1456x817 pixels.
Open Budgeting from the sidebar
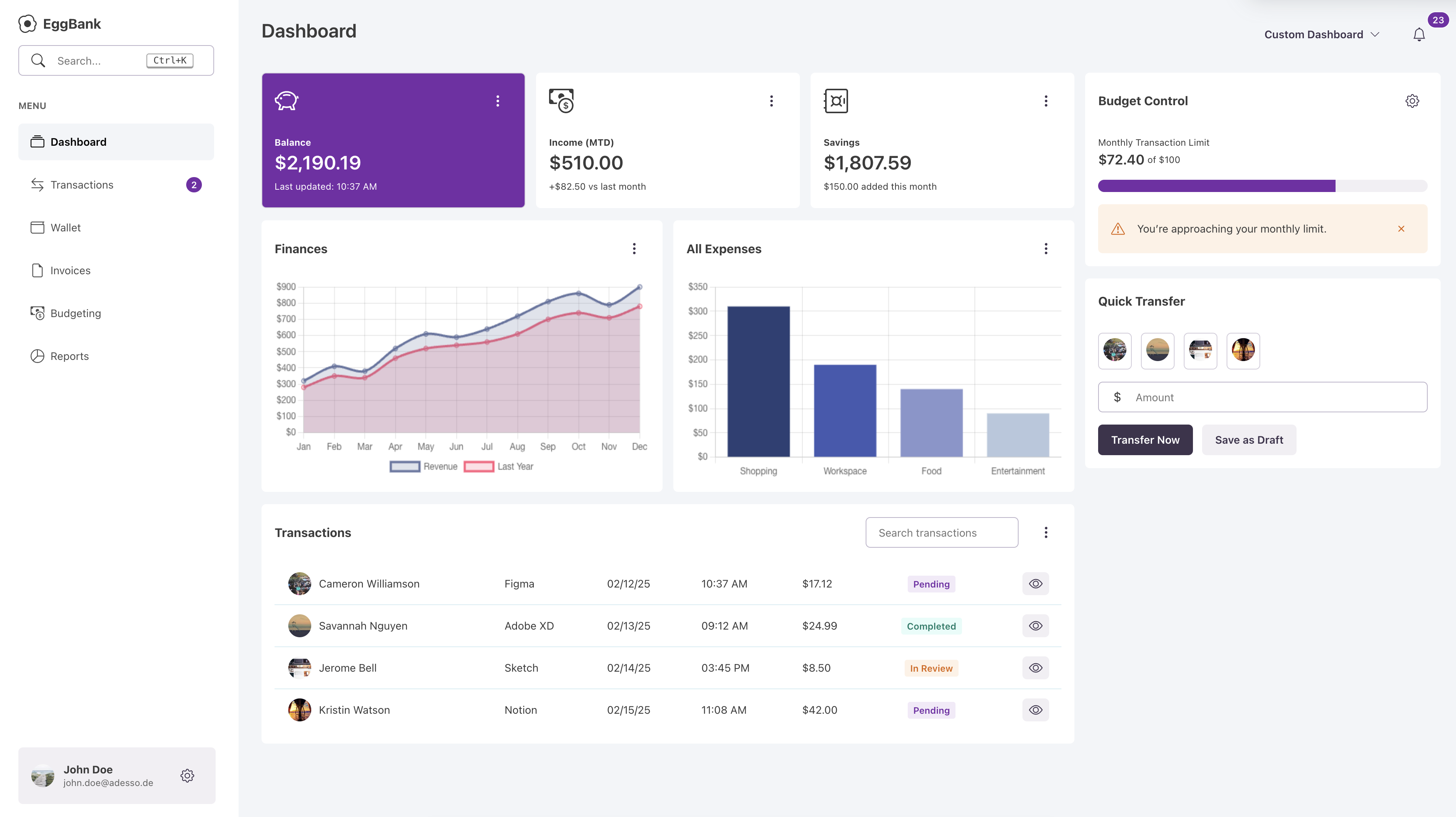pos(76,313)
